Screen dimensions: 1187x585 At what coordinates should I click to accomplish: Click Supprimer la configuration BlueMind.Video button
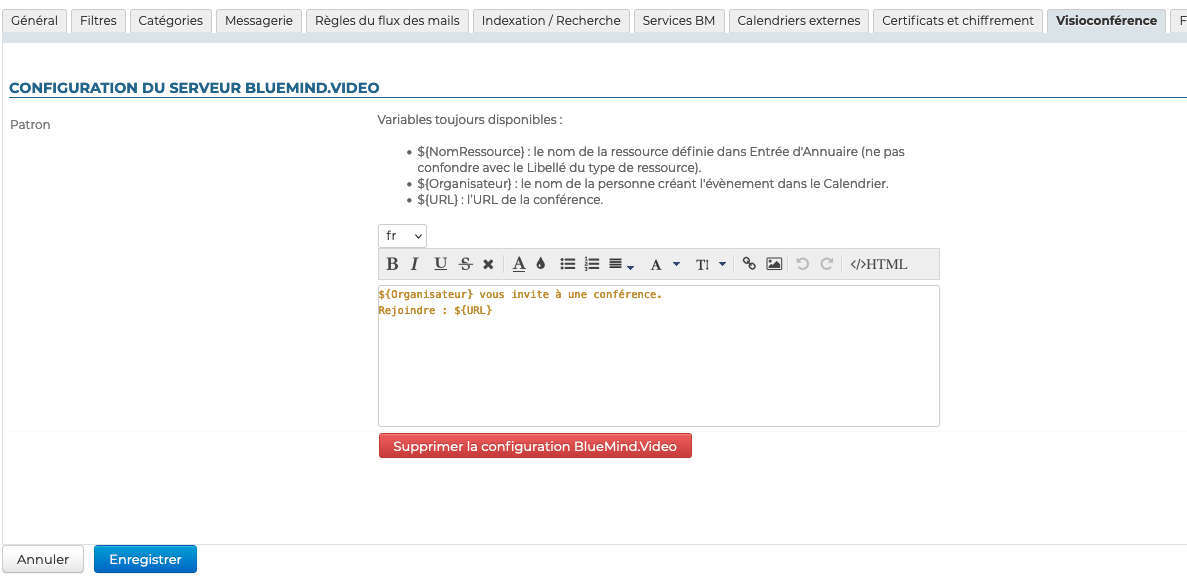click(535, 446)
